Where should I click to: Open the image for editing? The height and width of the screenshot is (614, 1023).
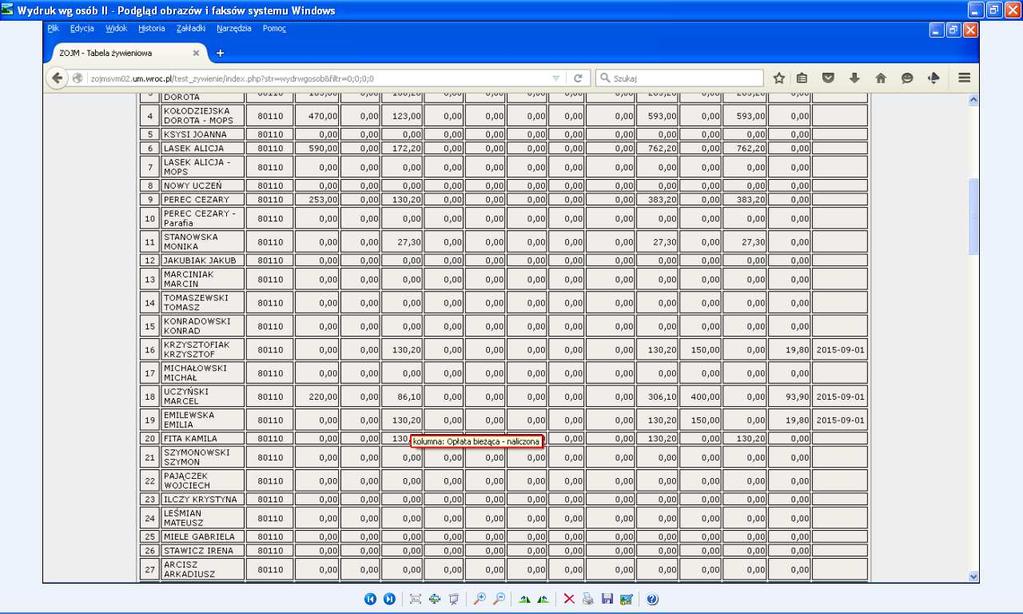pos(626,599)
